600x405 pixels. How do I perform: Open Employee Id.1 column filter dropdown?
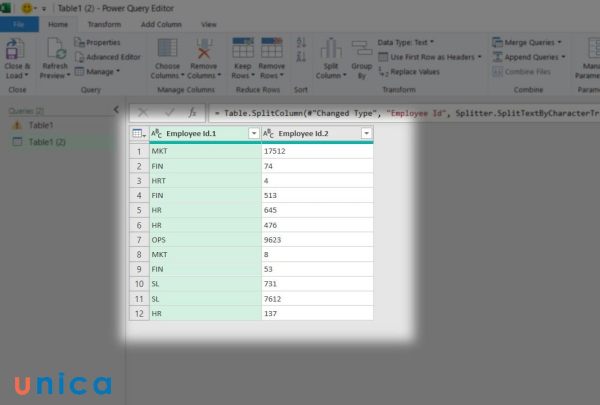click(x=252, y=134)
